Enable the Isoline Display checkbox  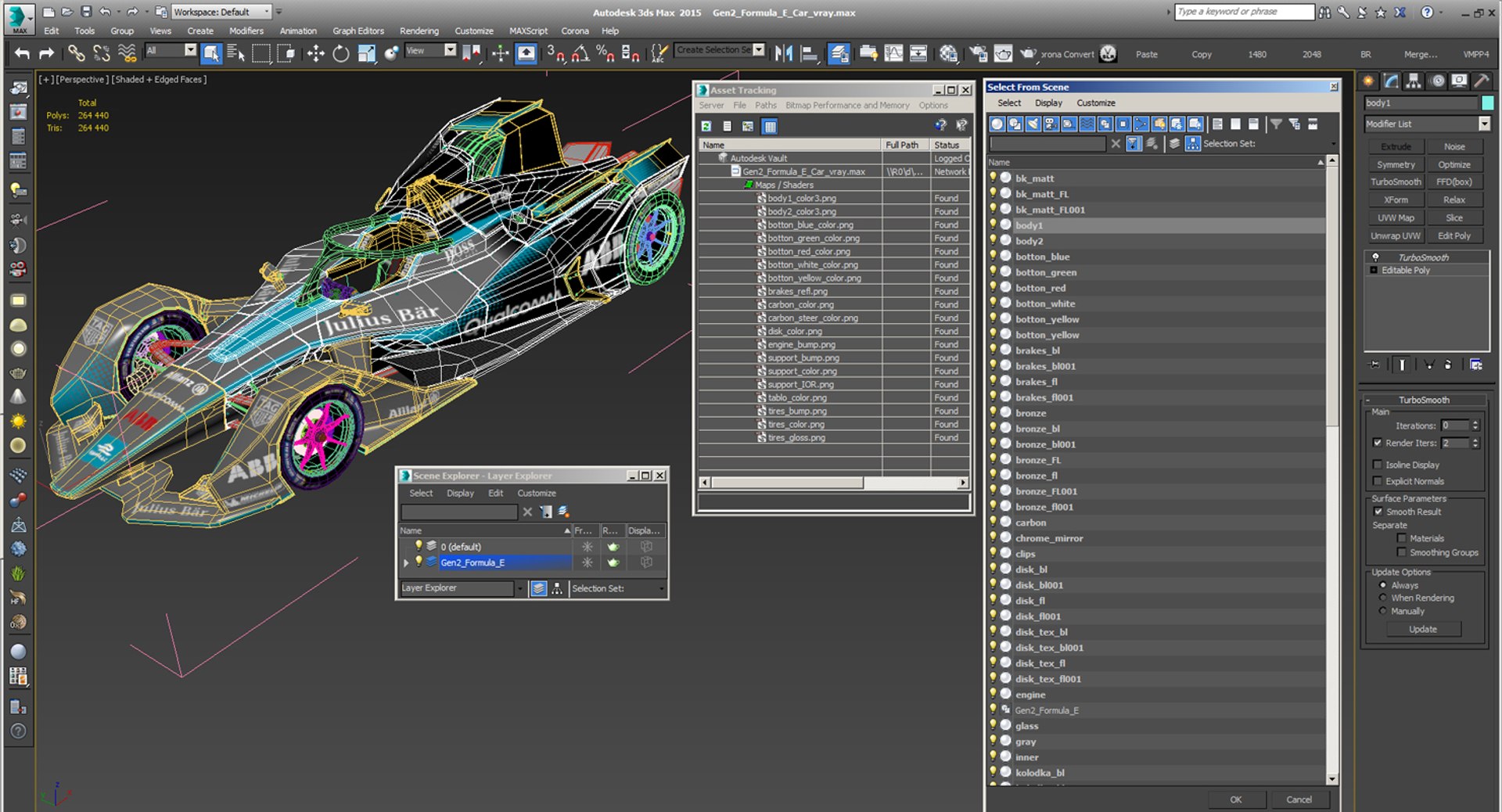(1378, 465)
